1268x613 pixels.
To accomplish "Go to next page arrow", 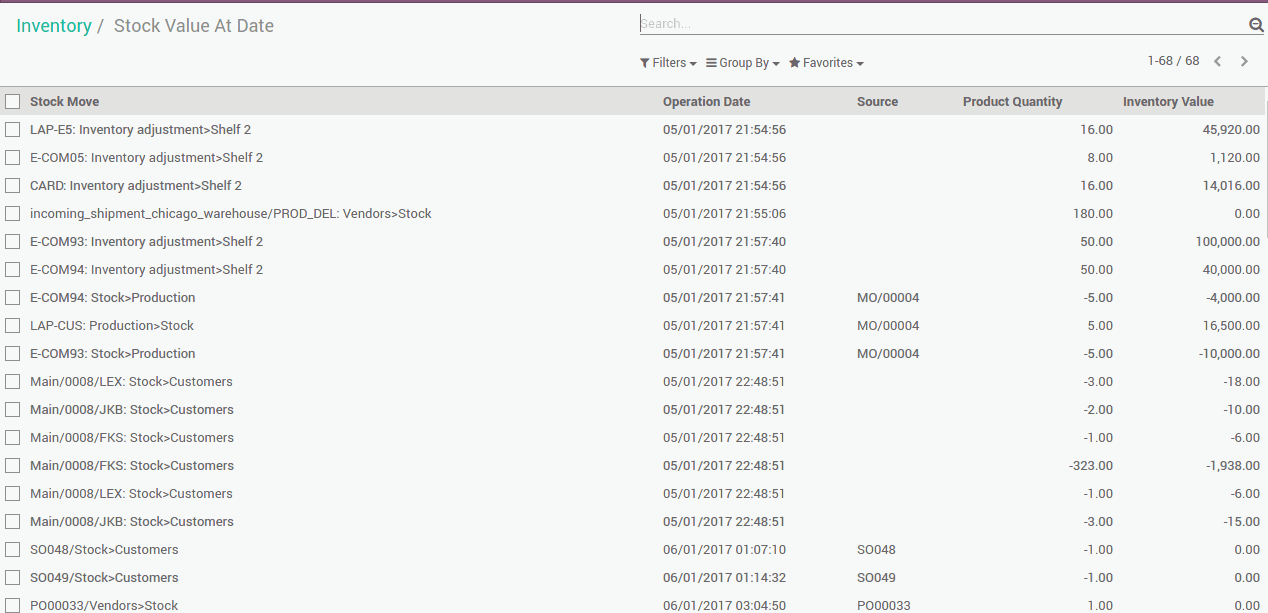I will (1244, 62).
